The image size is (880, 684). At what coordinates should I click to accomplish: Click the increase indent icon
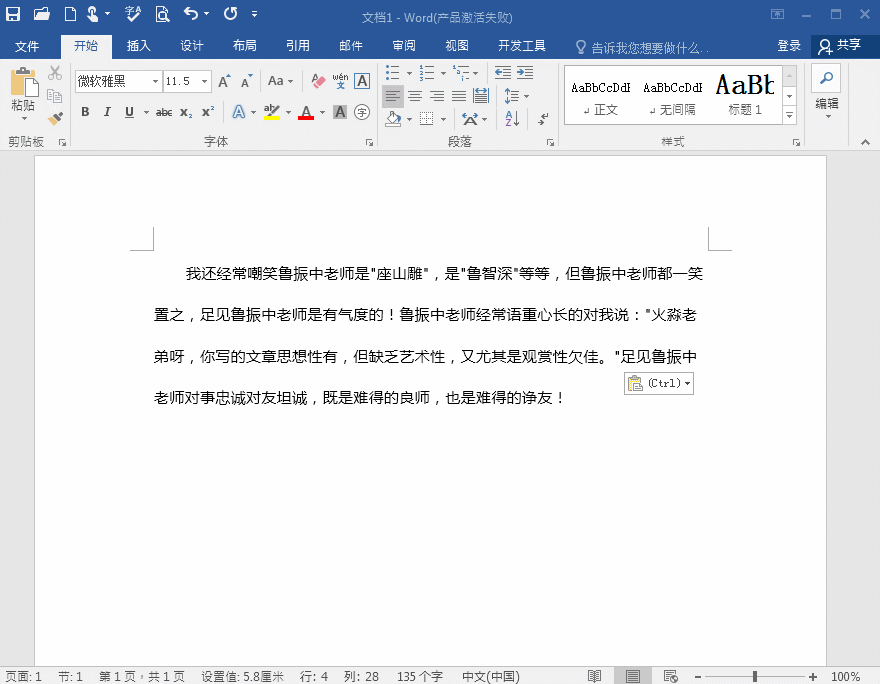click(x=526, y=73)
